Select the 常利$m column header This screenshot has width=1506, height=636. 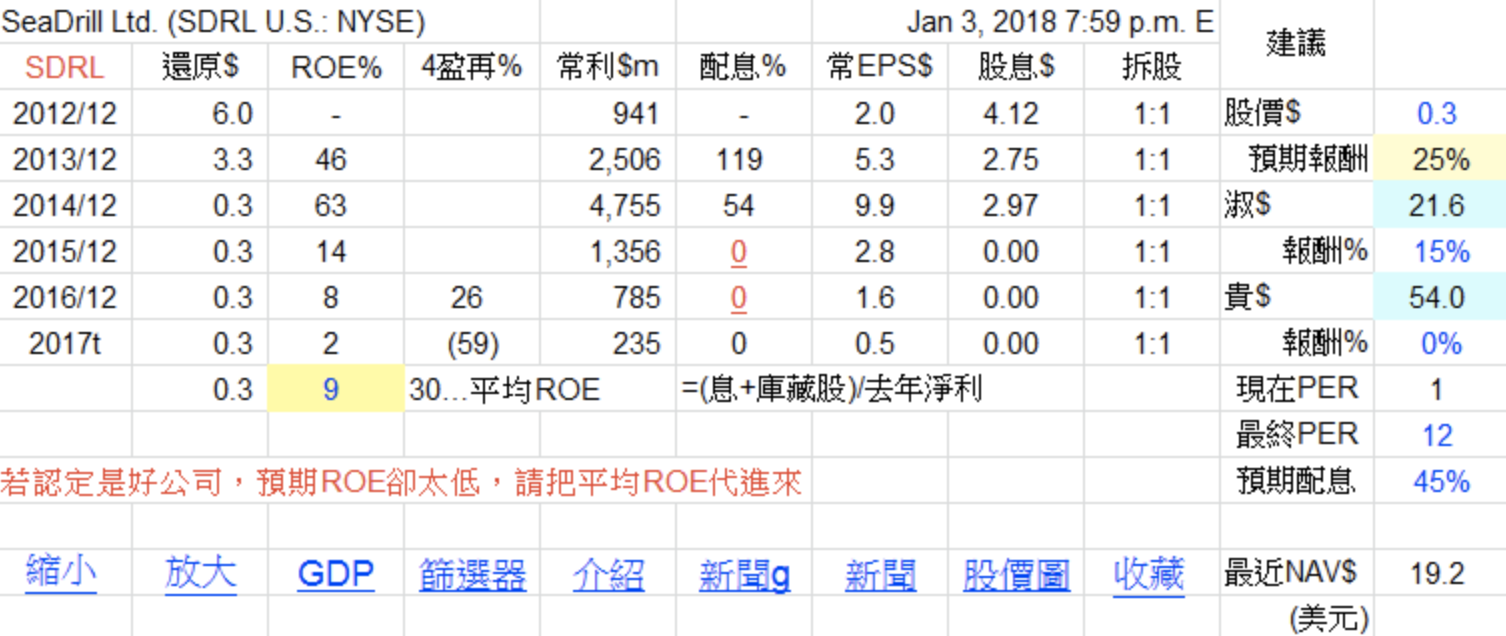(608, 67)
